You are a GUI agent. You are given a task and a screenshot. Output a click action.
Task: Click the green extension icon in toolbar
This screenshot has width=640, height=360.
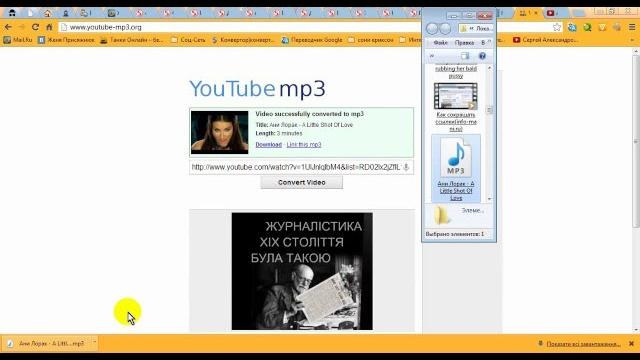tap(587, 27)
